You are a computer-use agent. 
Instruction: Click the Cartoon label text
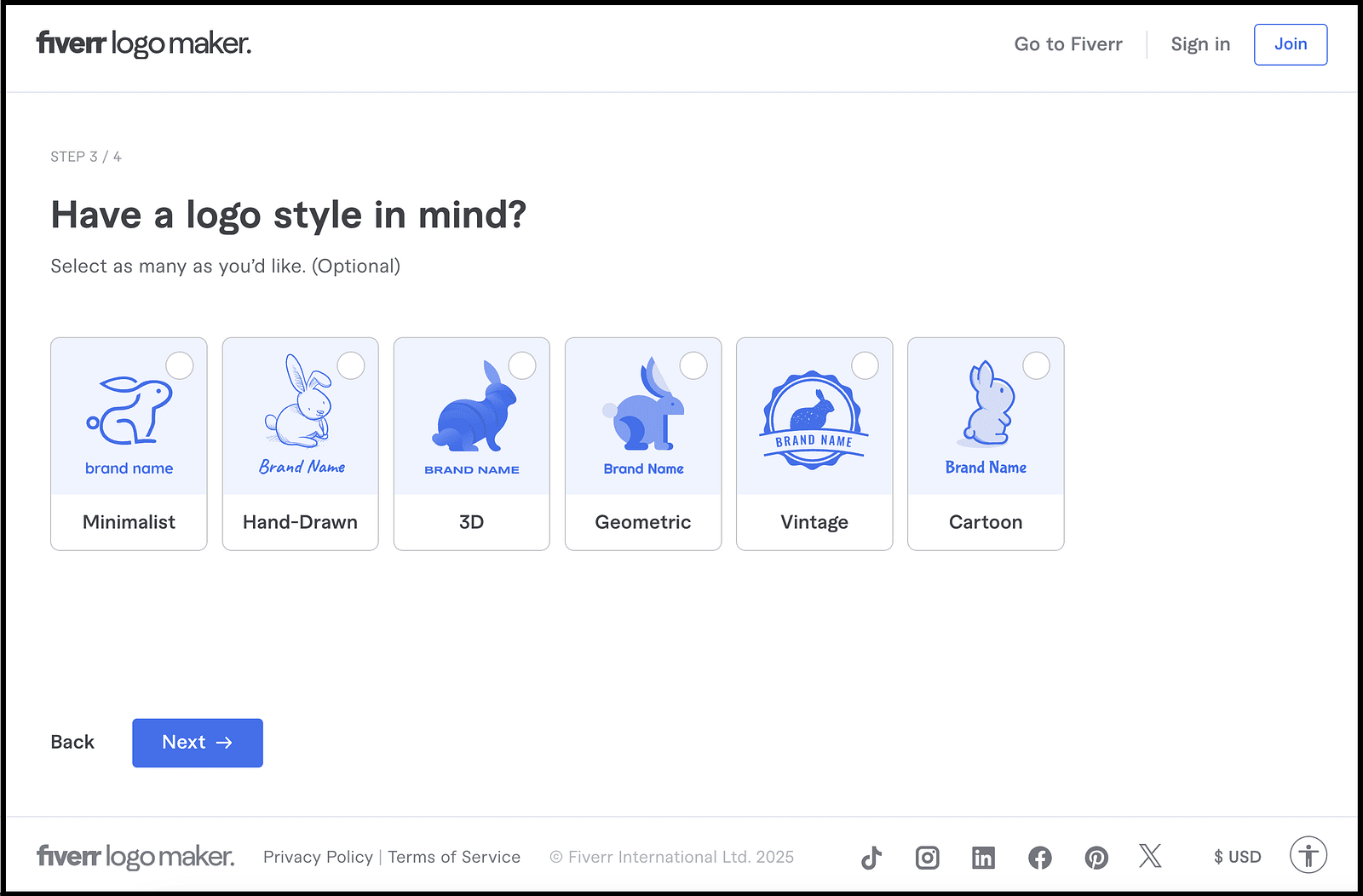[x=986, y=522]
